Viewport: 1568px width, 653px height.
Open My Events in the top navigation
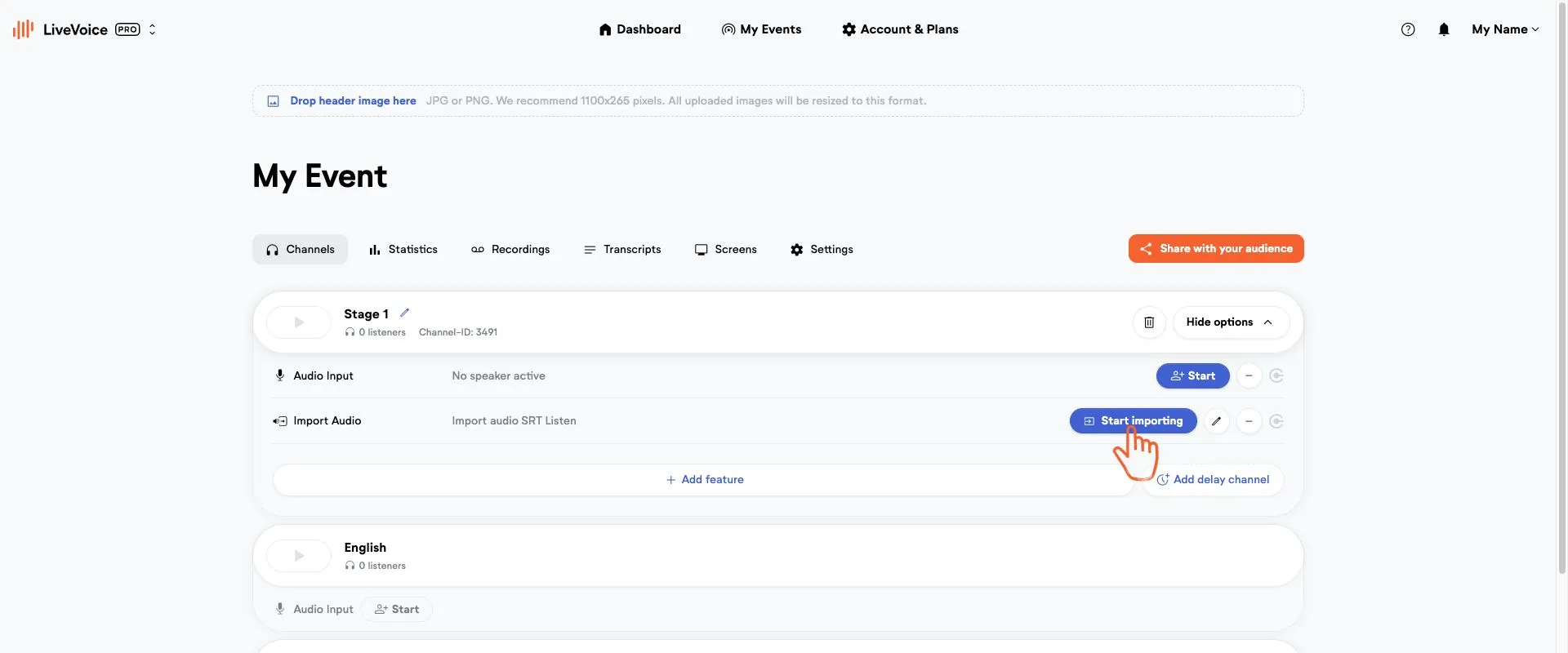[761, 29]
